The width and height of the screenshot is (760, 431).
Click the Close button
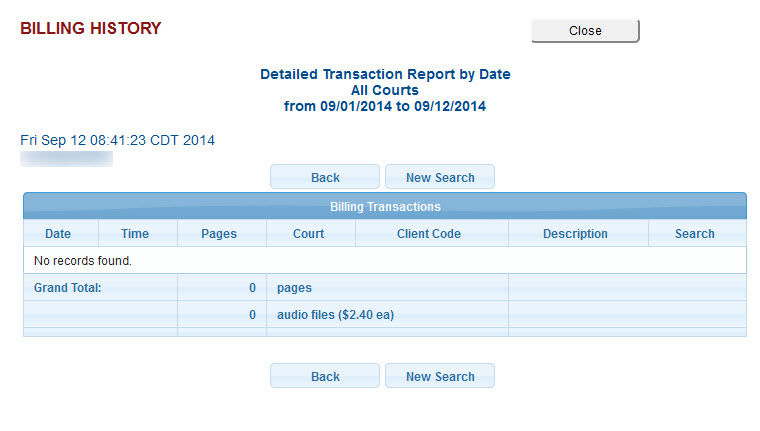click(585, 31)
